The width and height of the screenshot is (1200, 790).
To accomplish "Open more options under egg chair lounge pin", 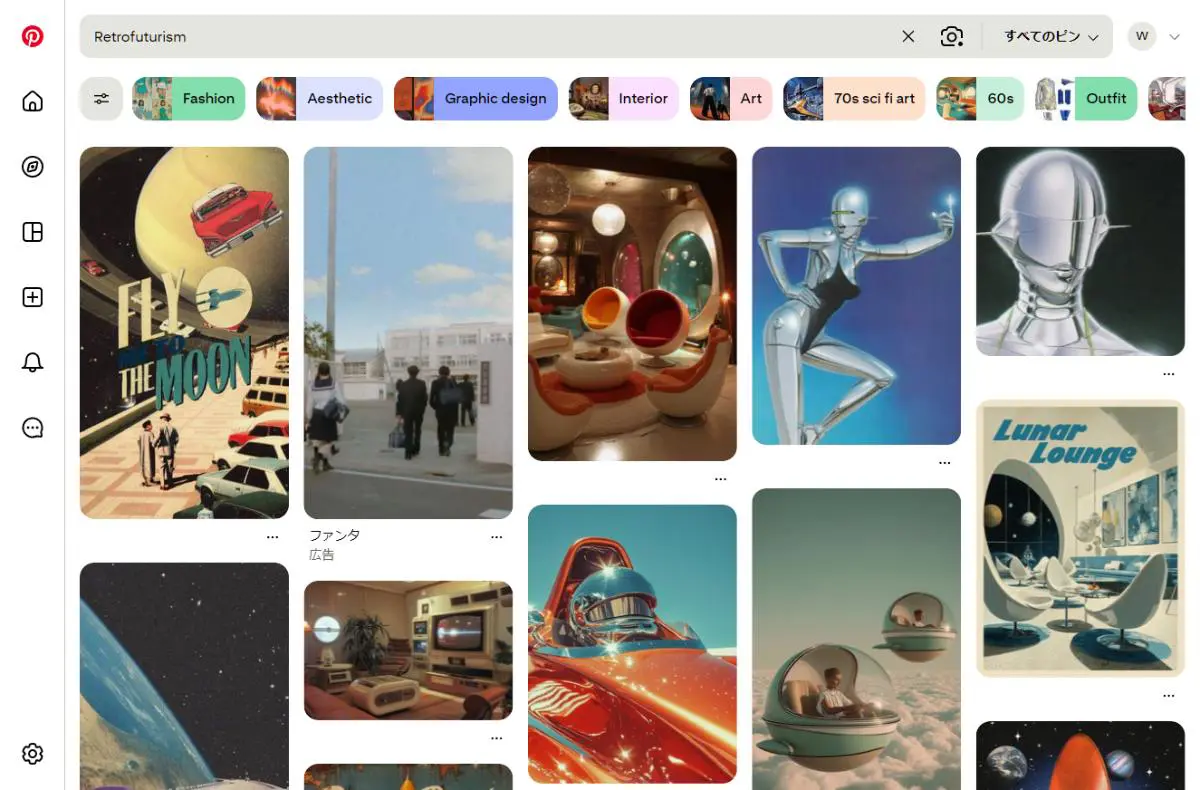I will (x=721, y=479).
